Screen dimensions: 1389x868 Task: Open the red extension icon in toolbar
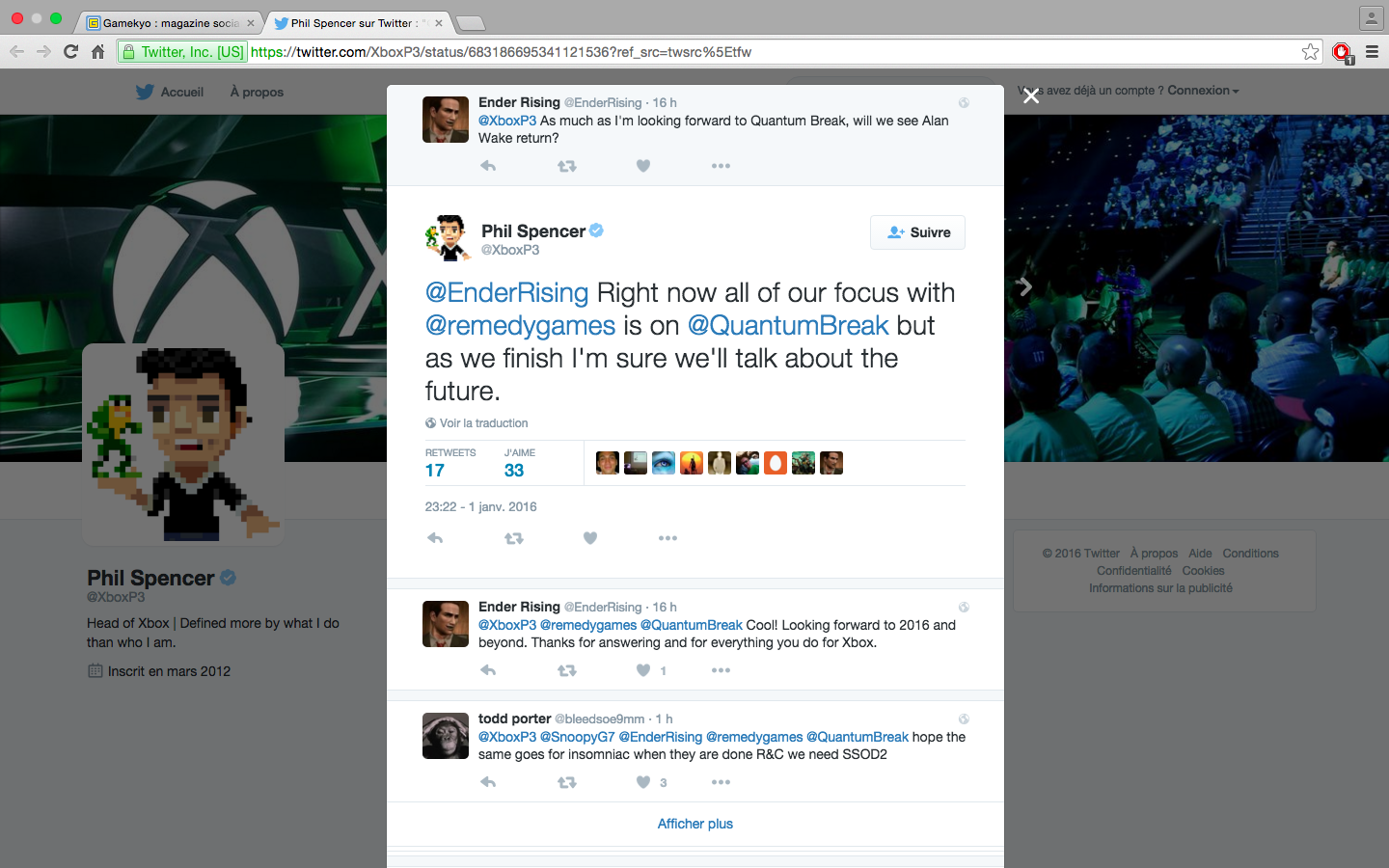[1342, 52]
